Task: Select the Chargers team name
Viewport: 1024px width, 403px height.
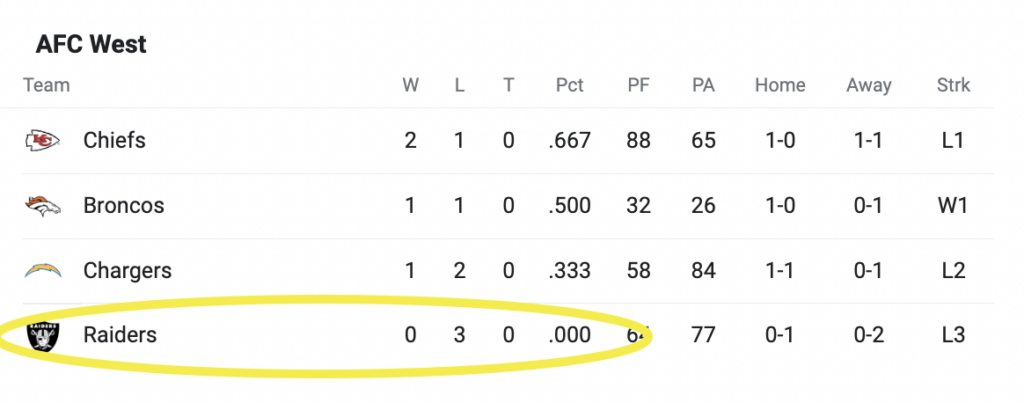Action: 127,270
